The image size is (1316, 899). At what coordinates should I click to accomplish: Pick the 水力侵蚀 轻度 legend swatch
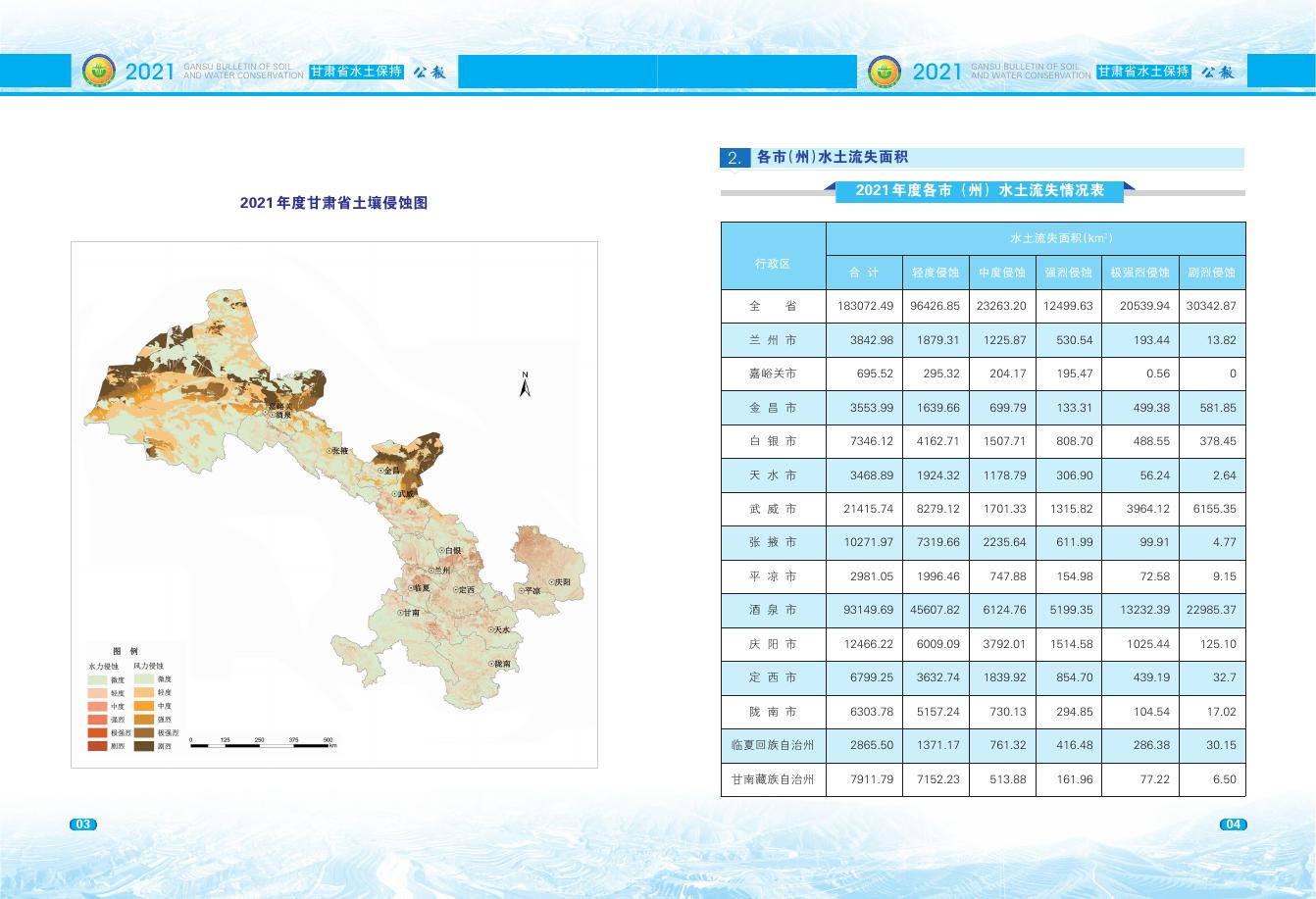point(97,692)
